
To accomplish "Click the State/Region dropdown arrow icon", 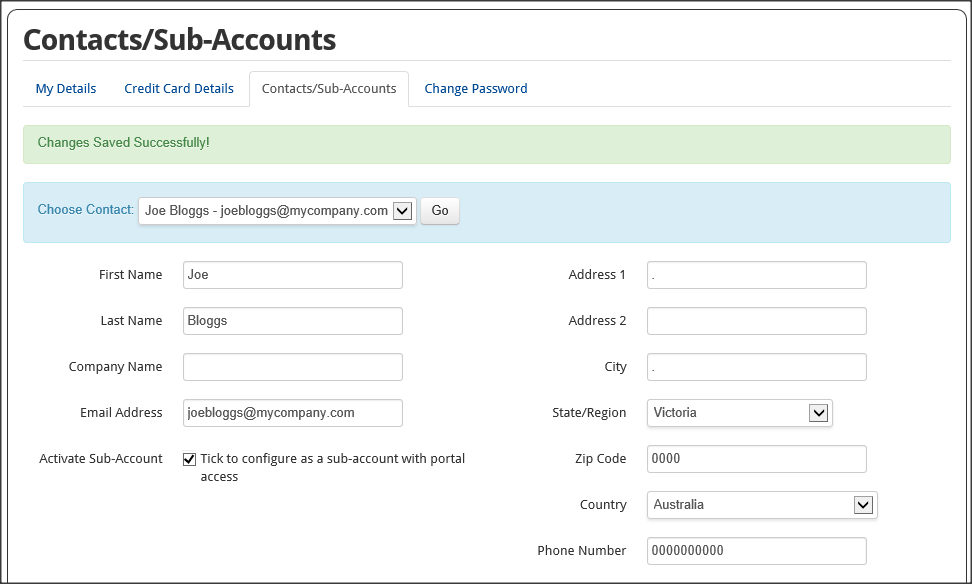I will 818,413.
